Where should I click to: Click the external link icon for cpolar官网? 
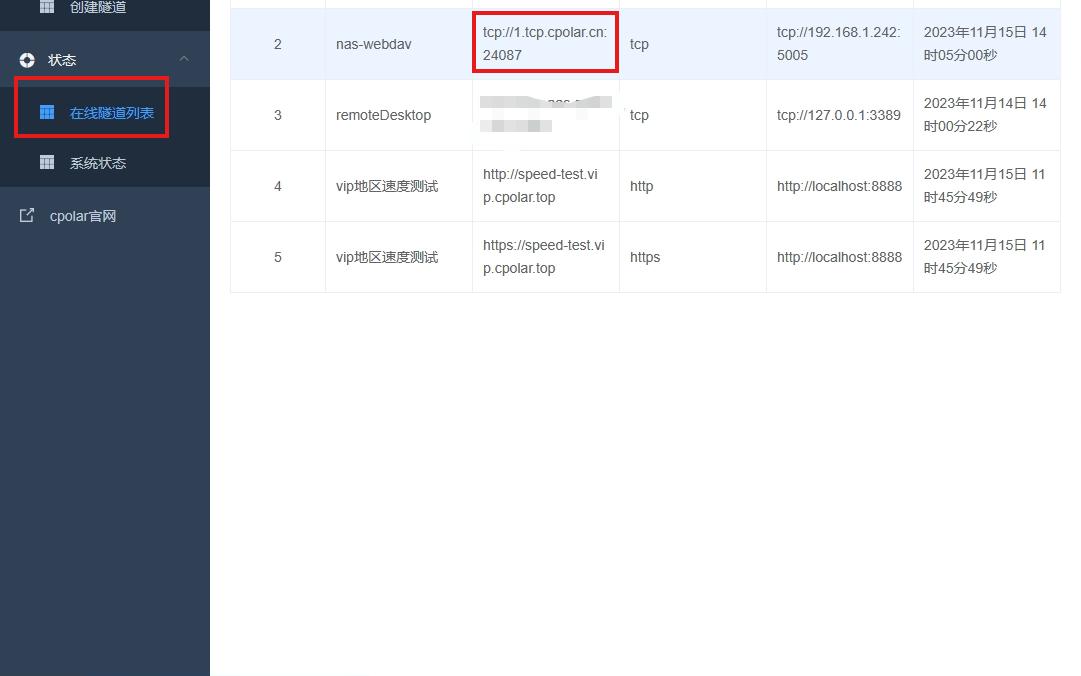coord(26,216)
